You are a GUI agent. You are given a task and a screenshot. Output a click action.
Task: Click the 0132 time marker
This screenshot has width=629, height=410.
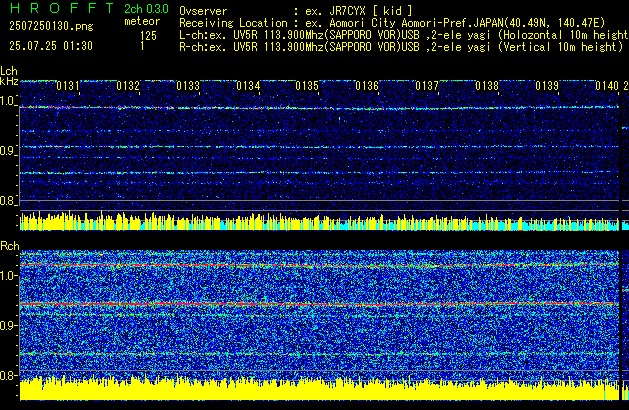(x=128, y=86)
